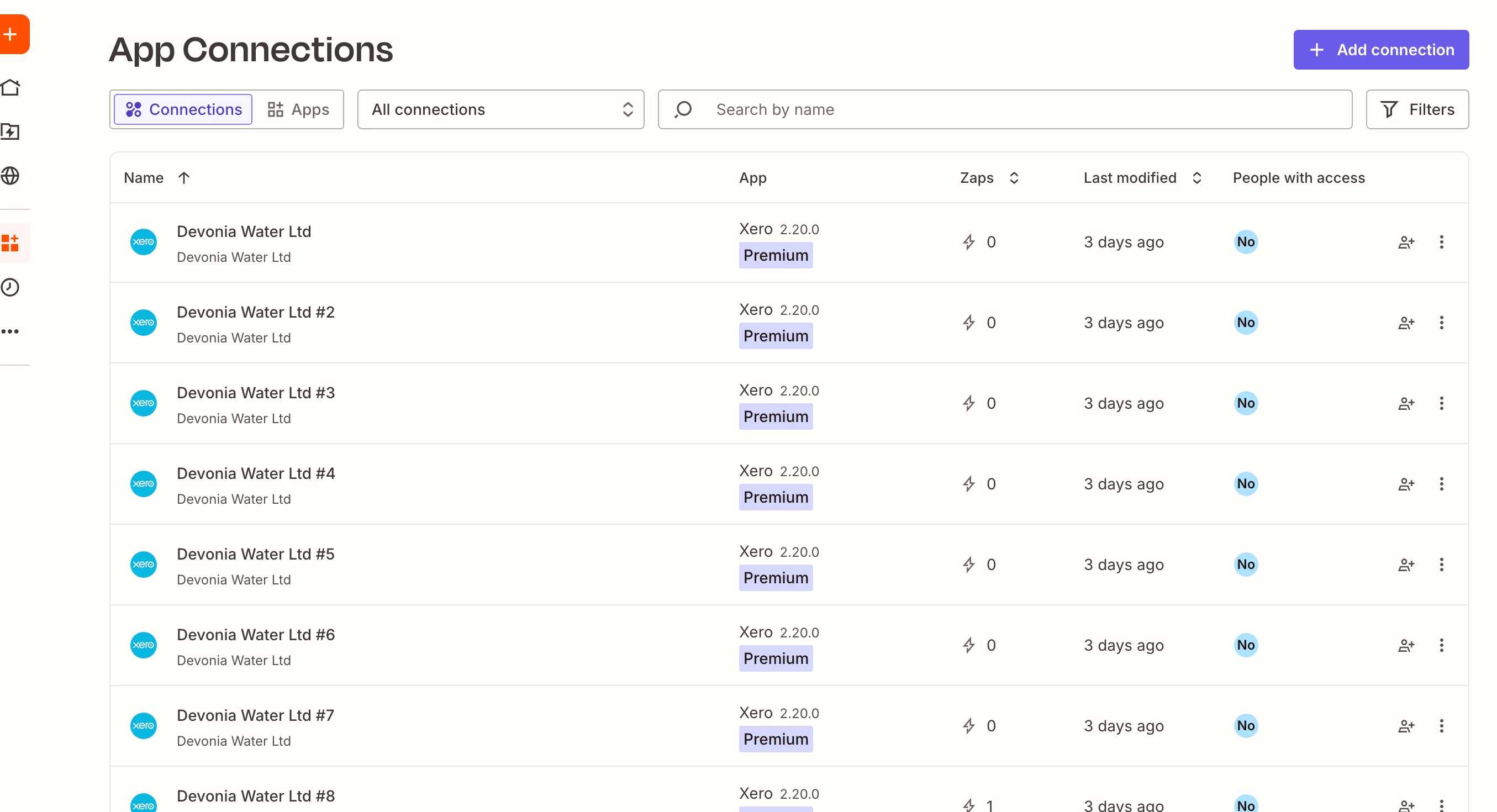Toggle sort on Zaps column

pos(1014,178)
